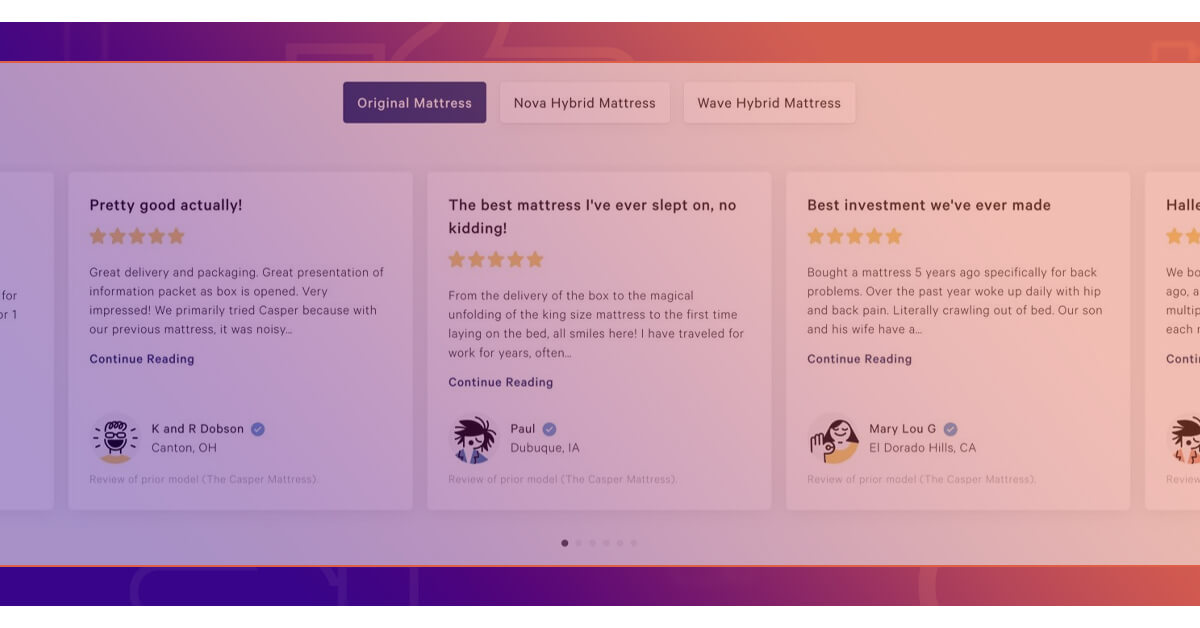The width and height of the screenshot is (1200, 628).
Task: Click location text 'Dubuque, IA'
Action: tap(545, 448)
